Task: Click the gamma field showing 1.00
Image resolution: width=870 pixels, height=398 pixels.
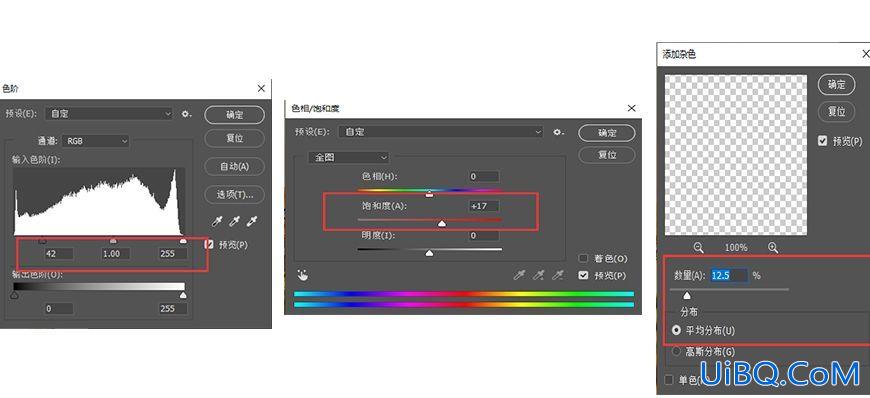Action: coord(116,254)
